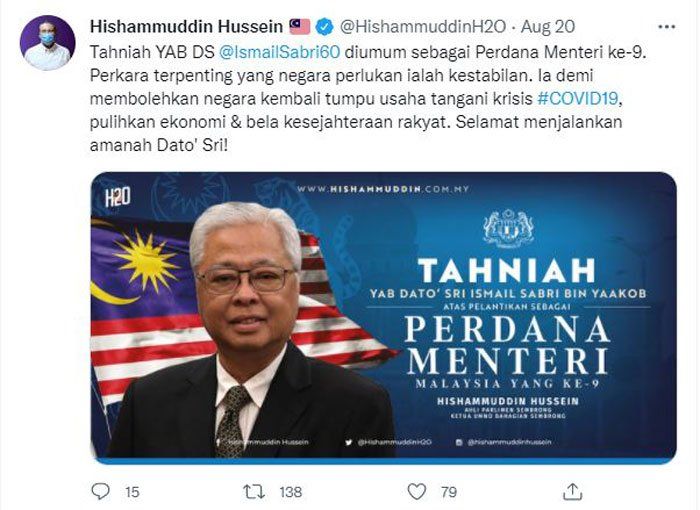700x510 pixels.
Task: Open the profile avatar of Hishammuddin Hussein
Action: click(x=48, y=43)
